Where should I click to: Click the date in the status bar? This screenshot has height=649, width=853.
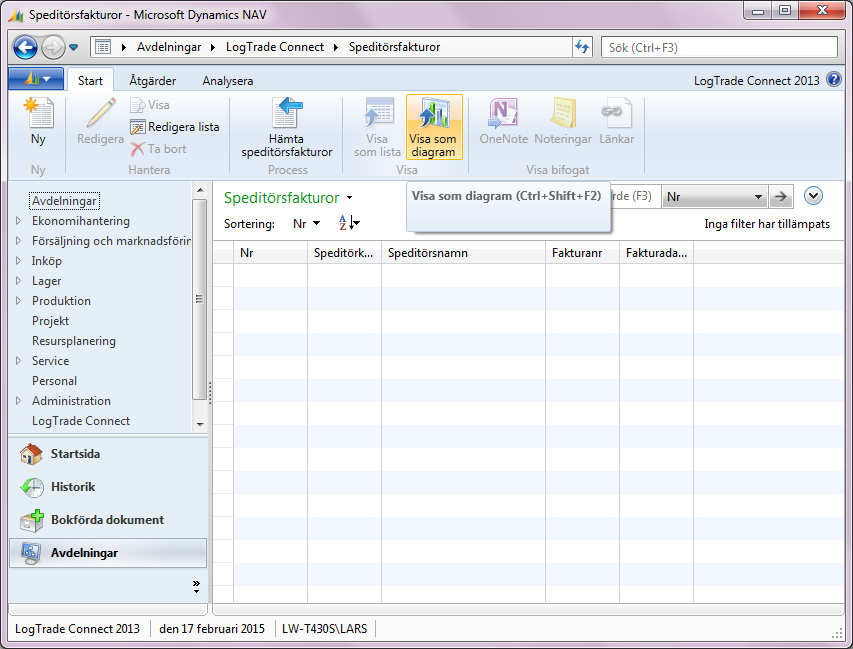point(212,629)
